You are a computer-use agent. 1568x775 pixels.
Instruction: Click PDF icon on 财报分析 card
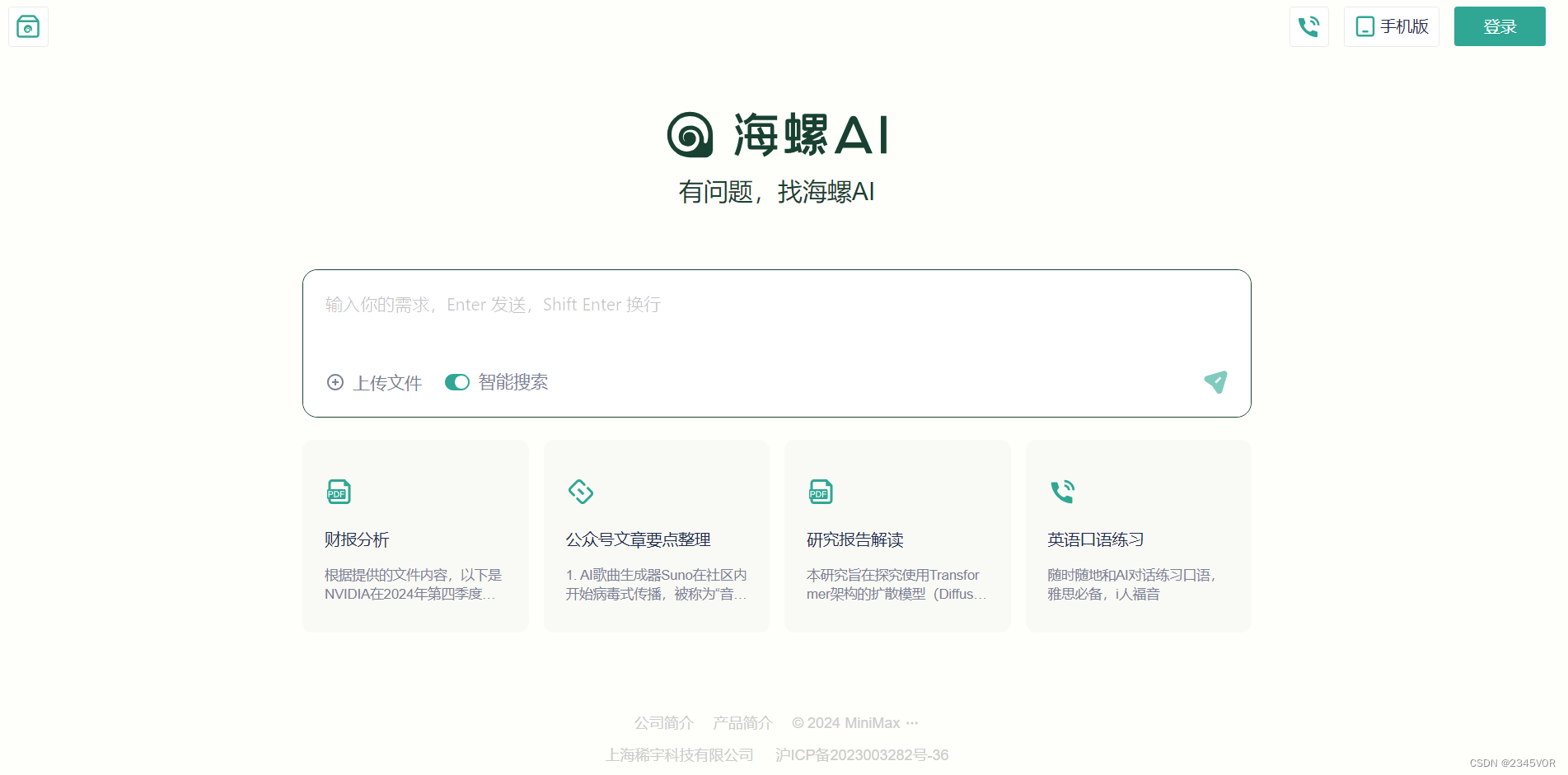coord(339,492)
